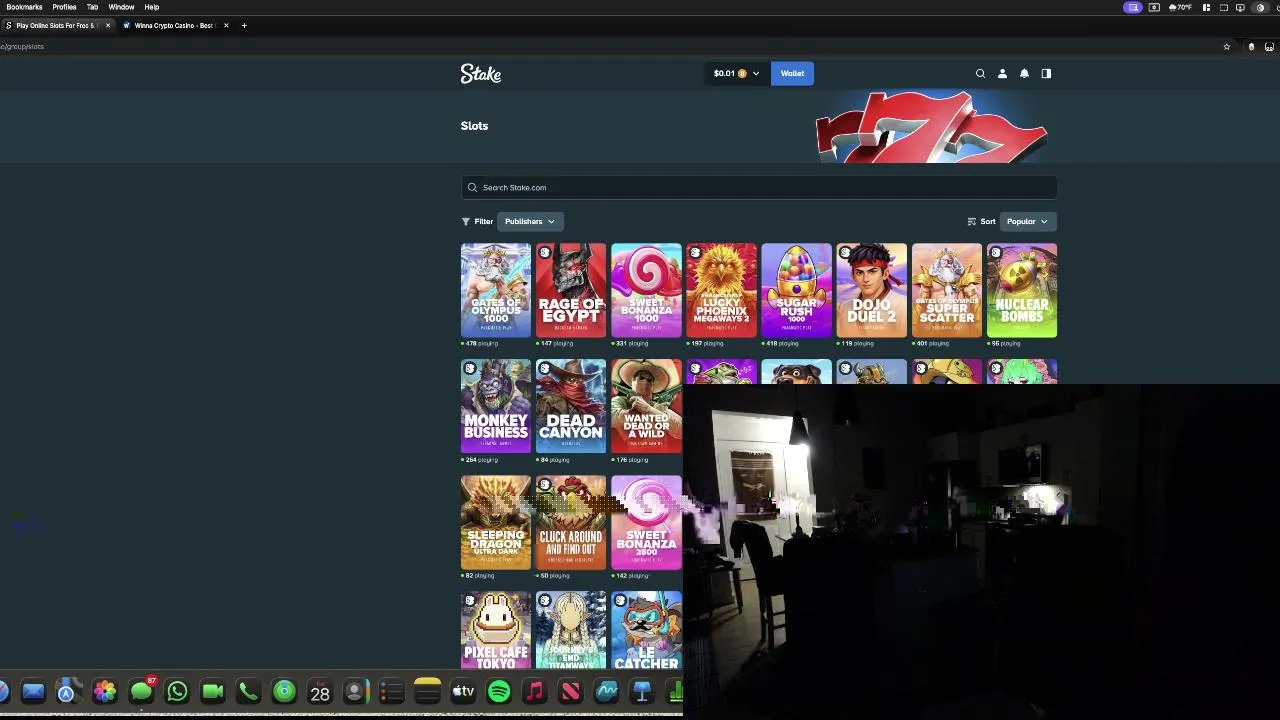Open Lucky Phoenix Megaways 2 slot
Image resolution: width=1280 pixels, height=720 pixels.
point(721,290)
